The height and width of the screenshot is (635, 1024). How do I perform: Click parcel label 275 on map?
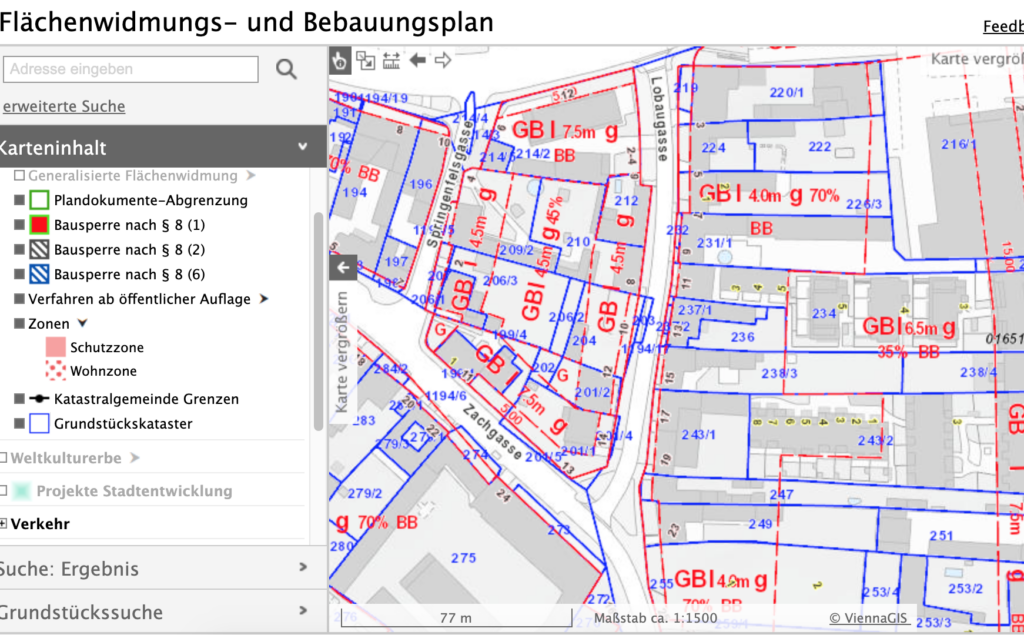tap(463, 558)
